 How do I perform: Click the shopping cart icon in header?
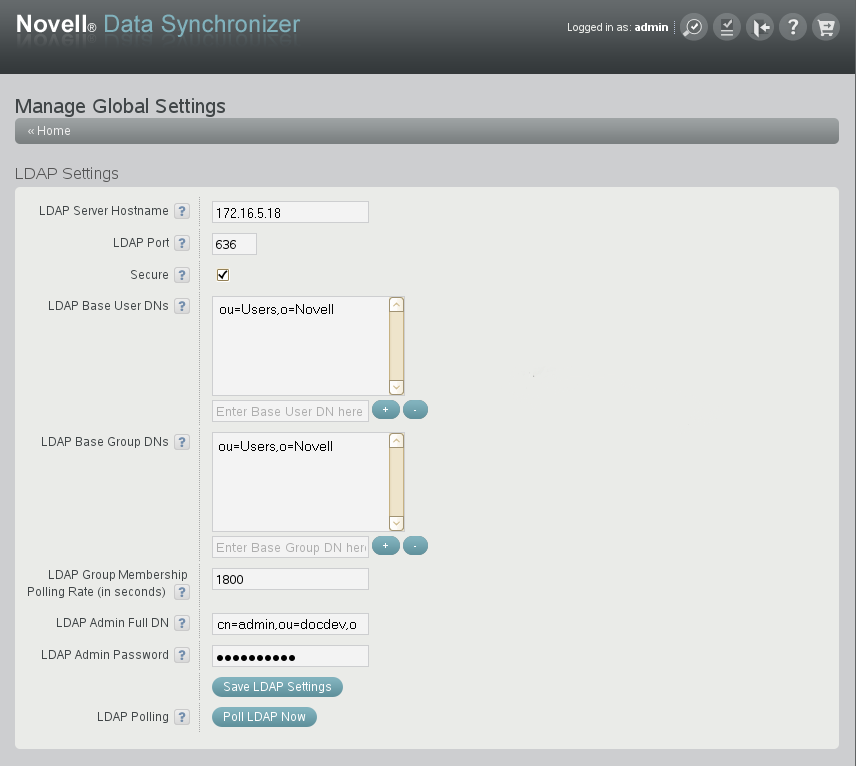(826, 27)
